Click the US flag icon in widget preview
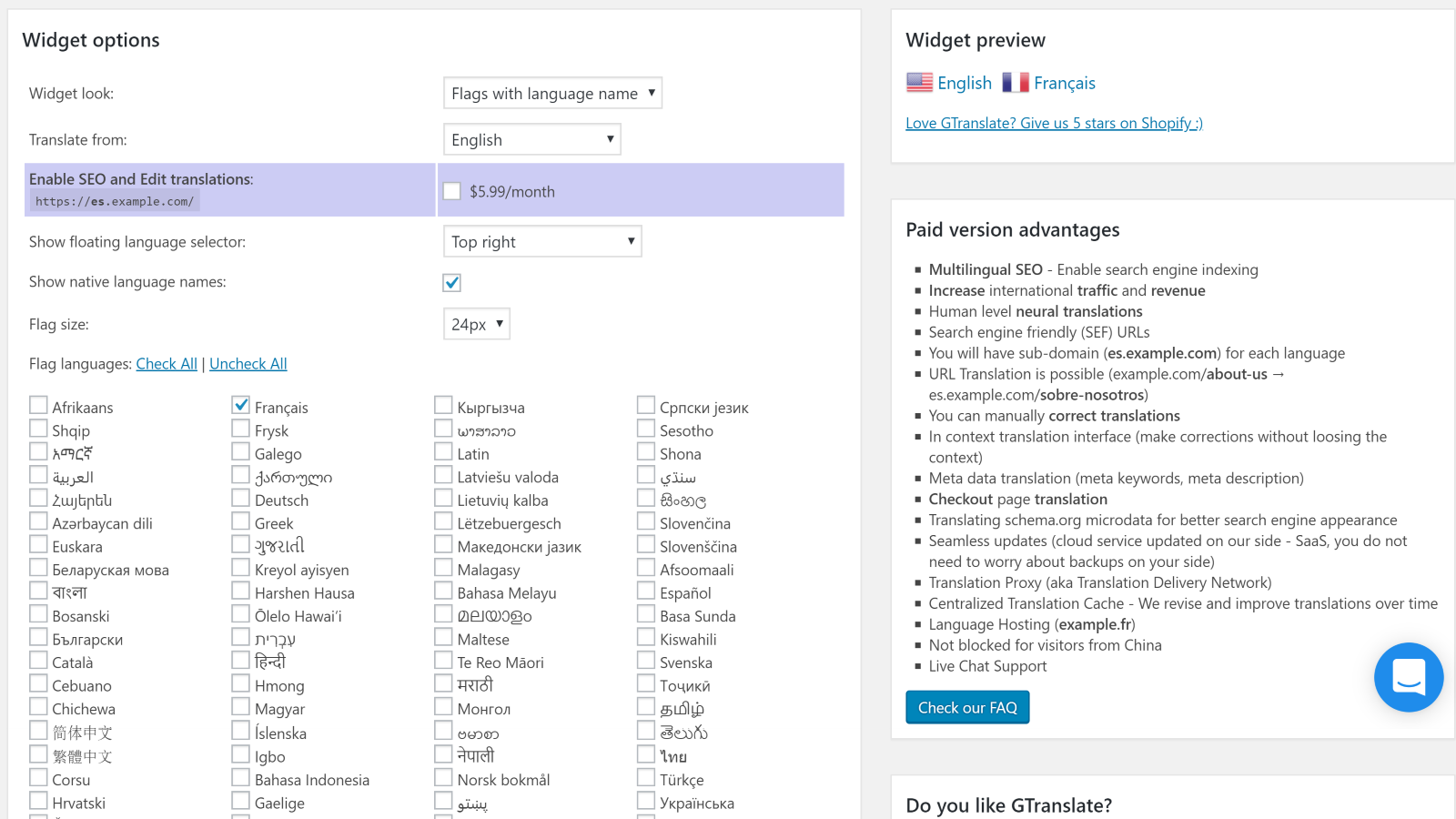This screenshot has width=1456, height=819. [919, 83]
